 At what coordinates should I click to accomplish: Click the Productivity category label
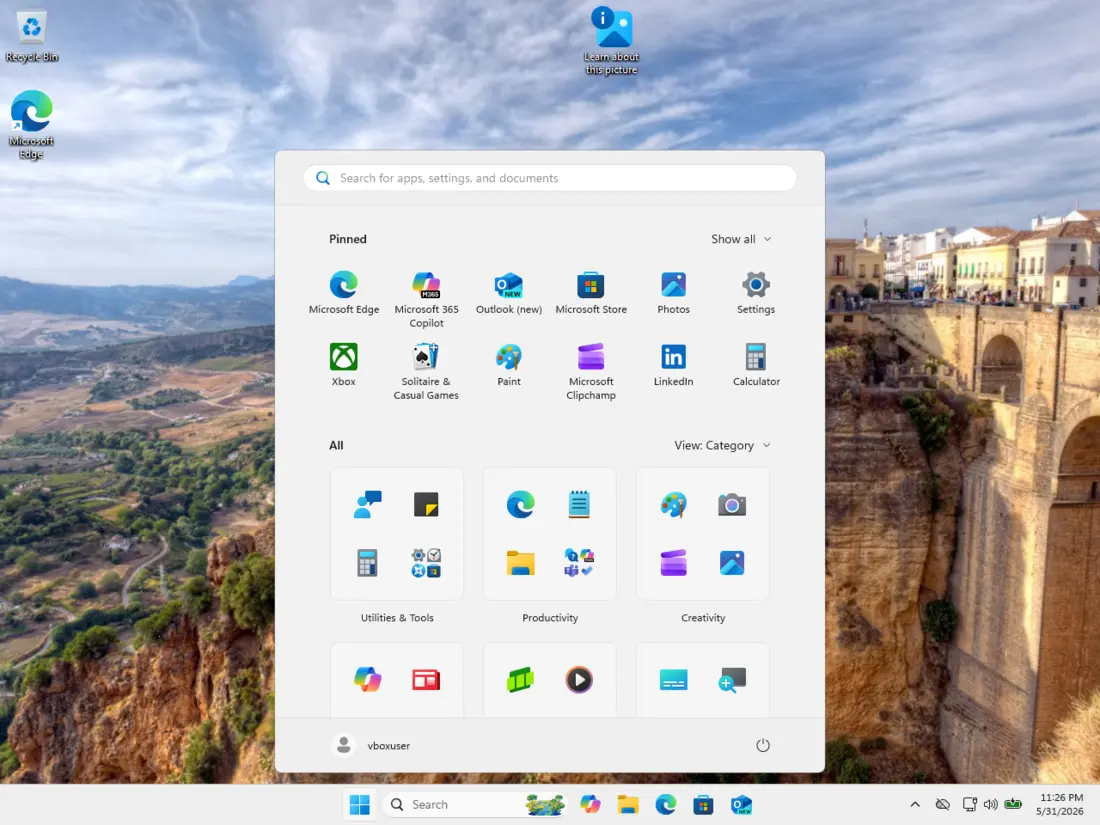pos(550,618)
